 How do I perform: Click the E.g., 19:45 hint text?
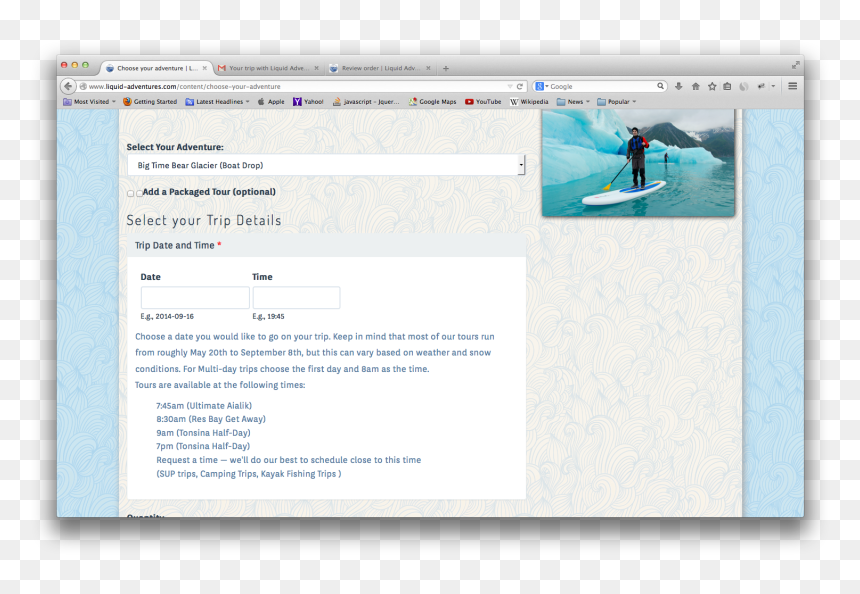268,316
